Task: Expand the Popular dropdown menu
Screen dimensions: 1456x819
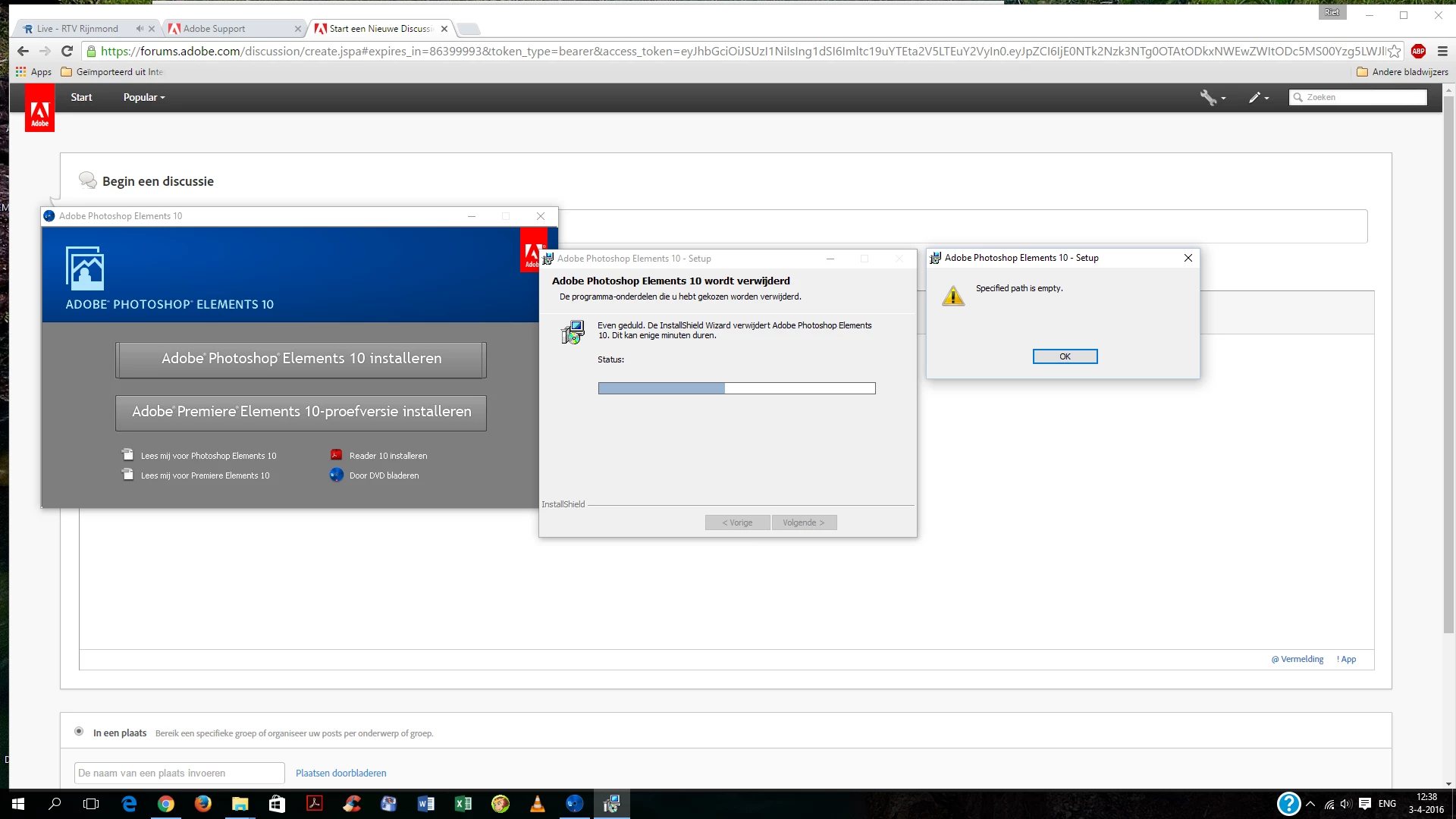Action: coord(143,97)
